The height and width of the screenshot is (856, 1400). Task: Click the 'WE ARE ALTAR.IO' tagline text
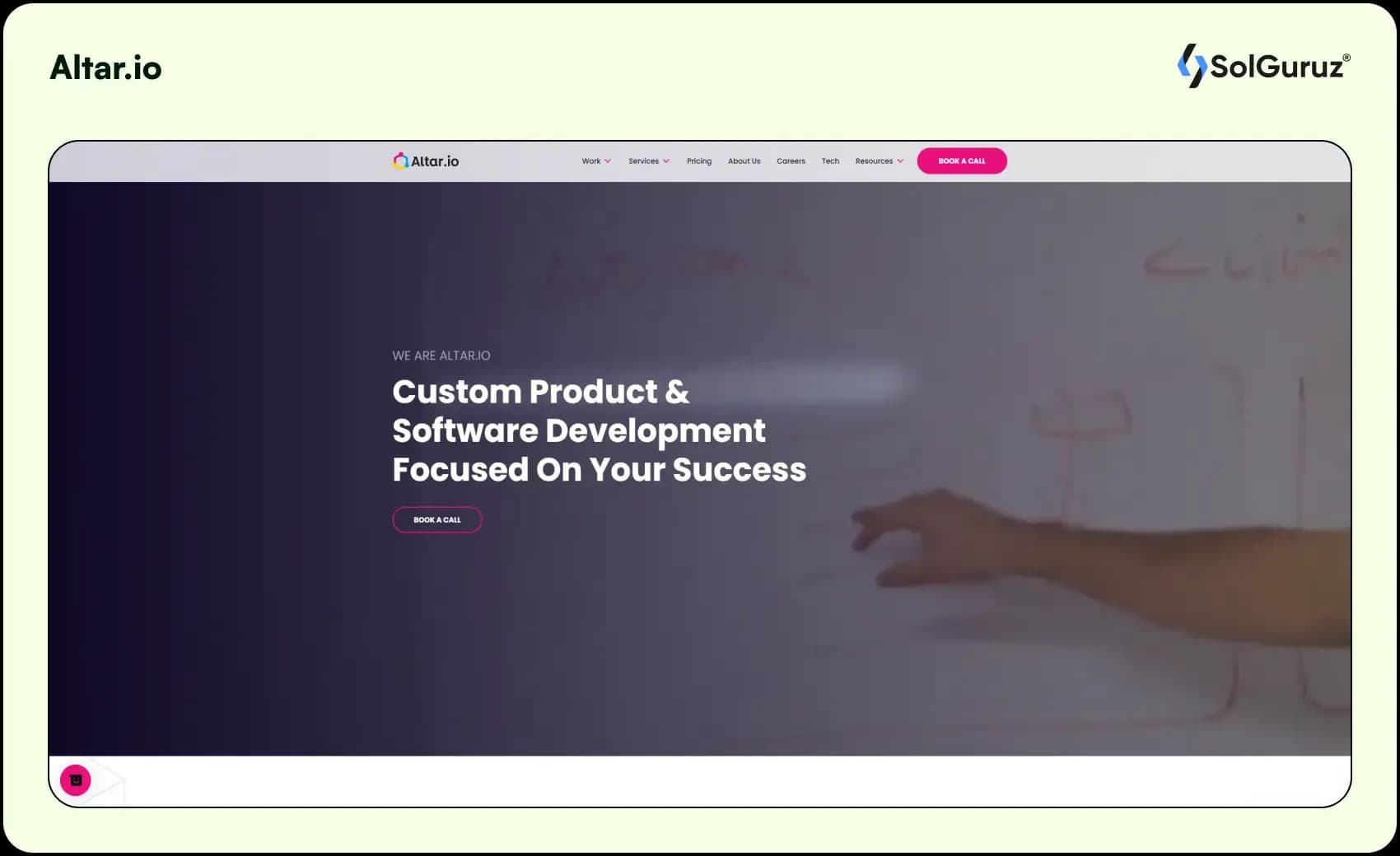pos(441,356)
